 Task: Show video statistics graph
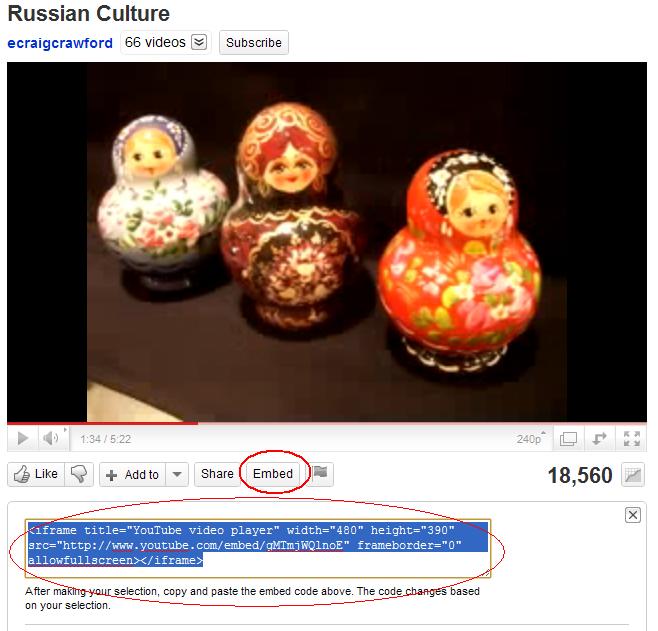[632, 475]
